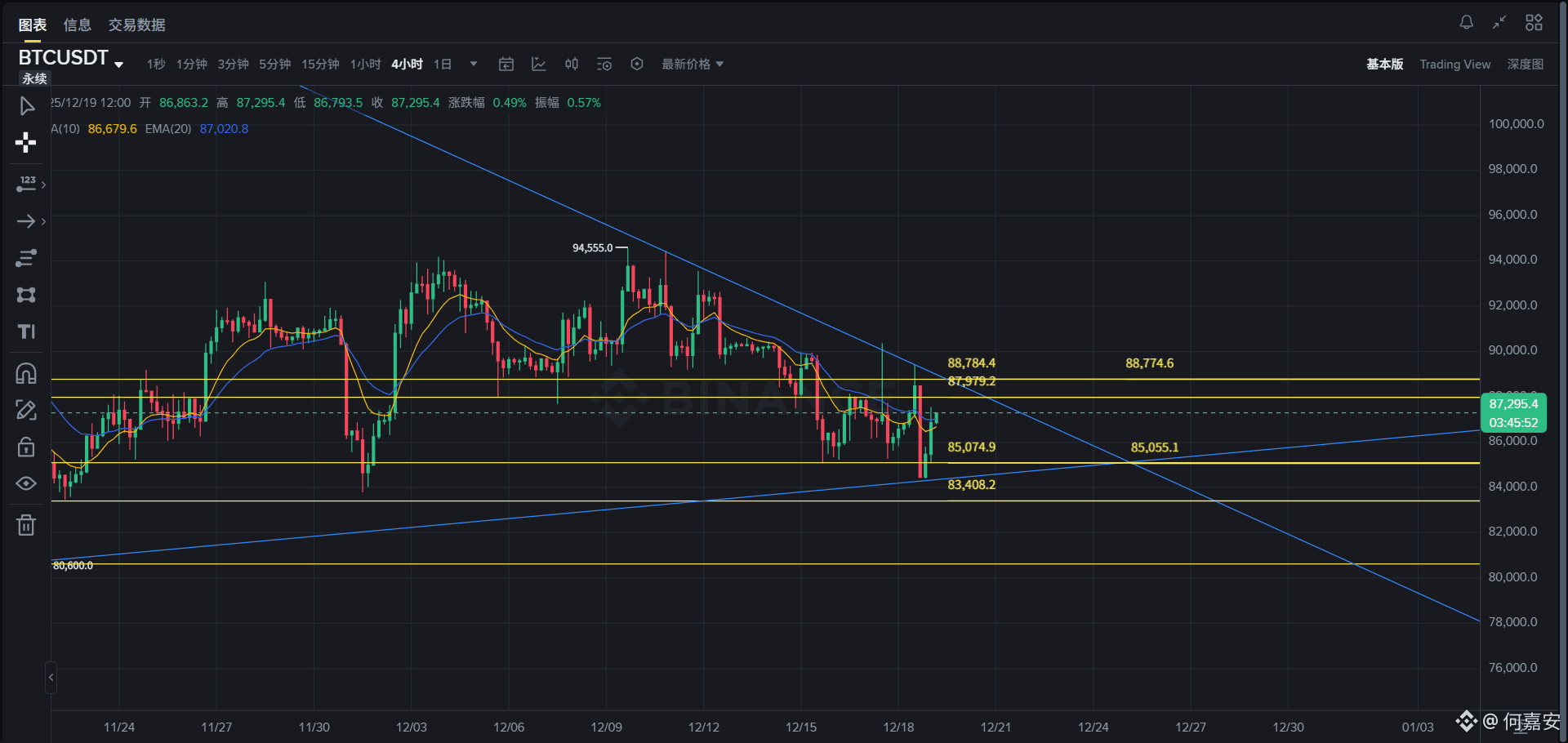Click the pencil edit drawings icon

click(26, 410)
